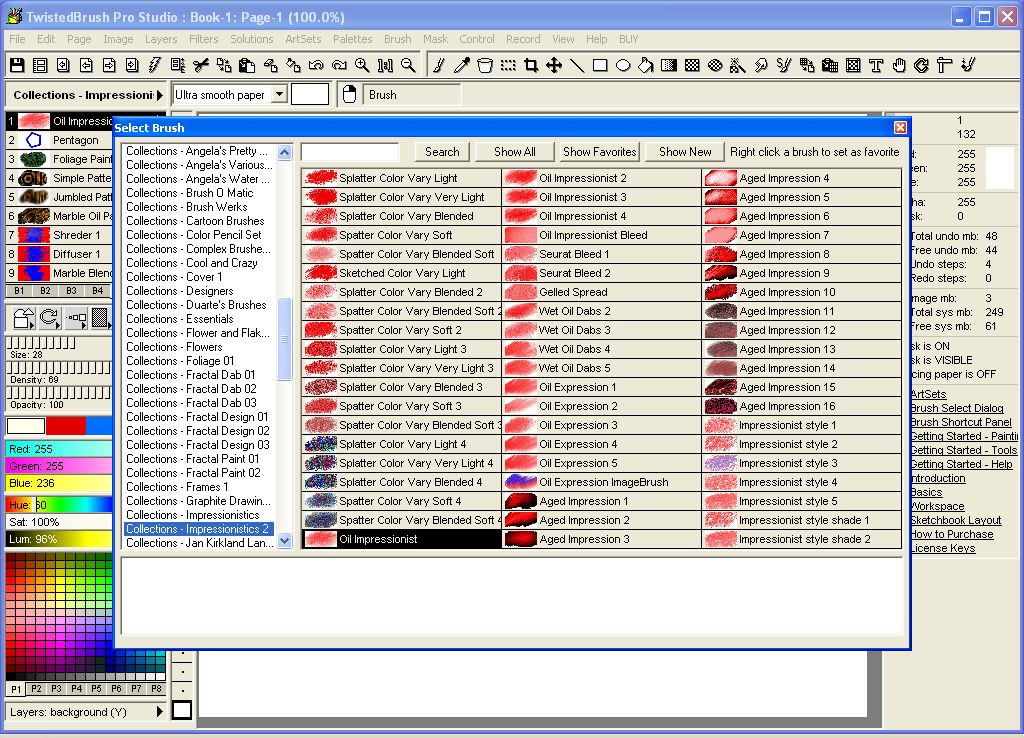Select the Line tool
This screenshot has width=1024, height=738.
577,65
